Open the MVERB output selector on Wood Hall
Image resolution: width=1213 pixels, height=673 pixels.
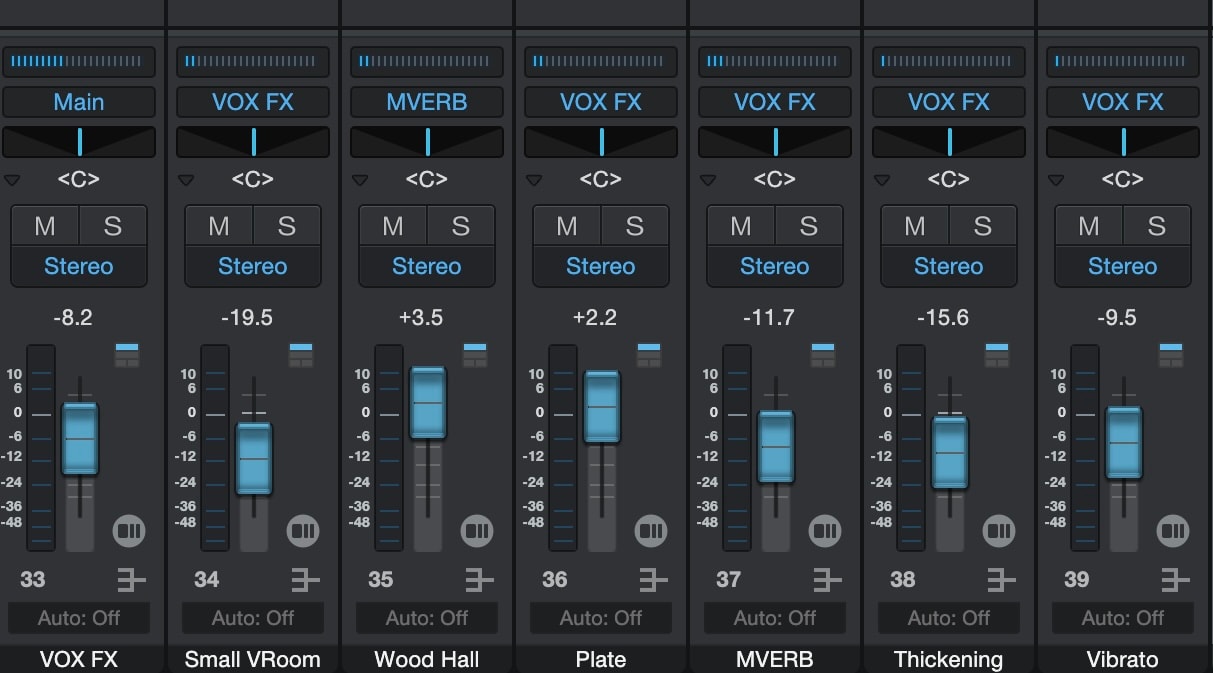(x=427, y=102)
